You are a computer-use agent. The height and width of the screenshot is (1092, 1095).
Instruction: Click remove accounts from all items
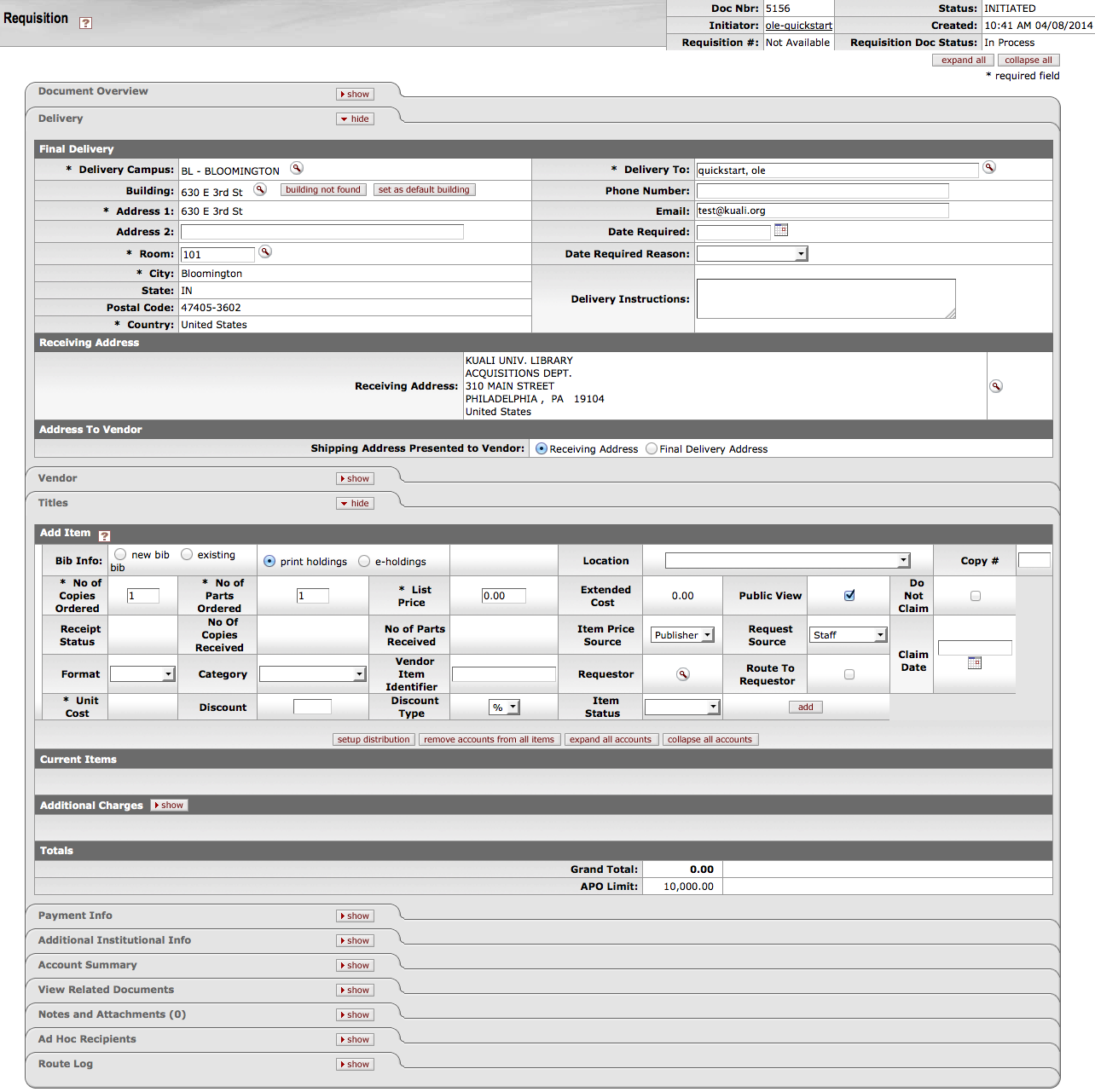point(489,740)
